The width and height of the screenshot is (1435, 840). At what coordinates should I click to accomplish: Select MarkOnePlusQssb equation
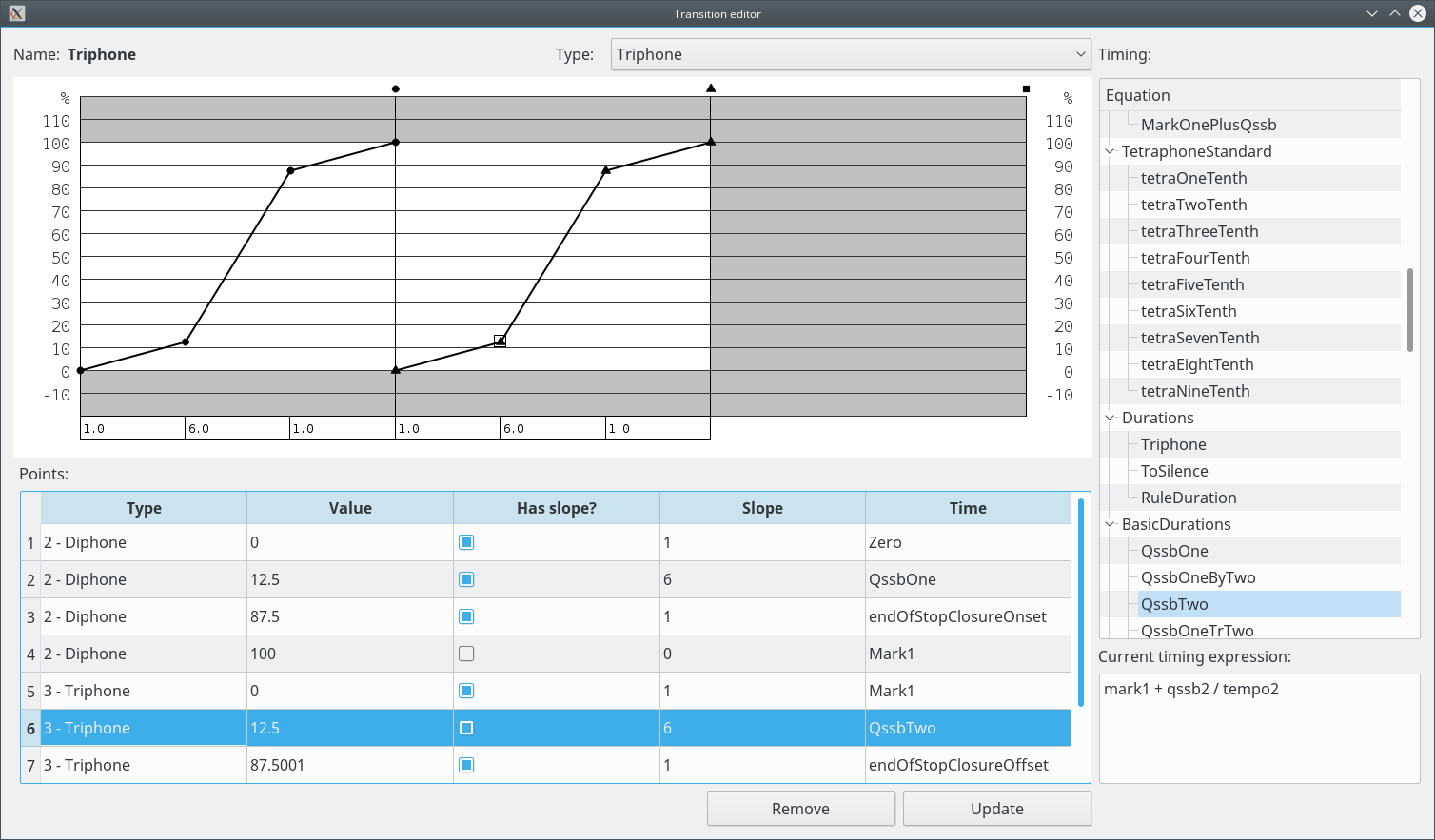pyautogui.click(x=1209, y=125)
